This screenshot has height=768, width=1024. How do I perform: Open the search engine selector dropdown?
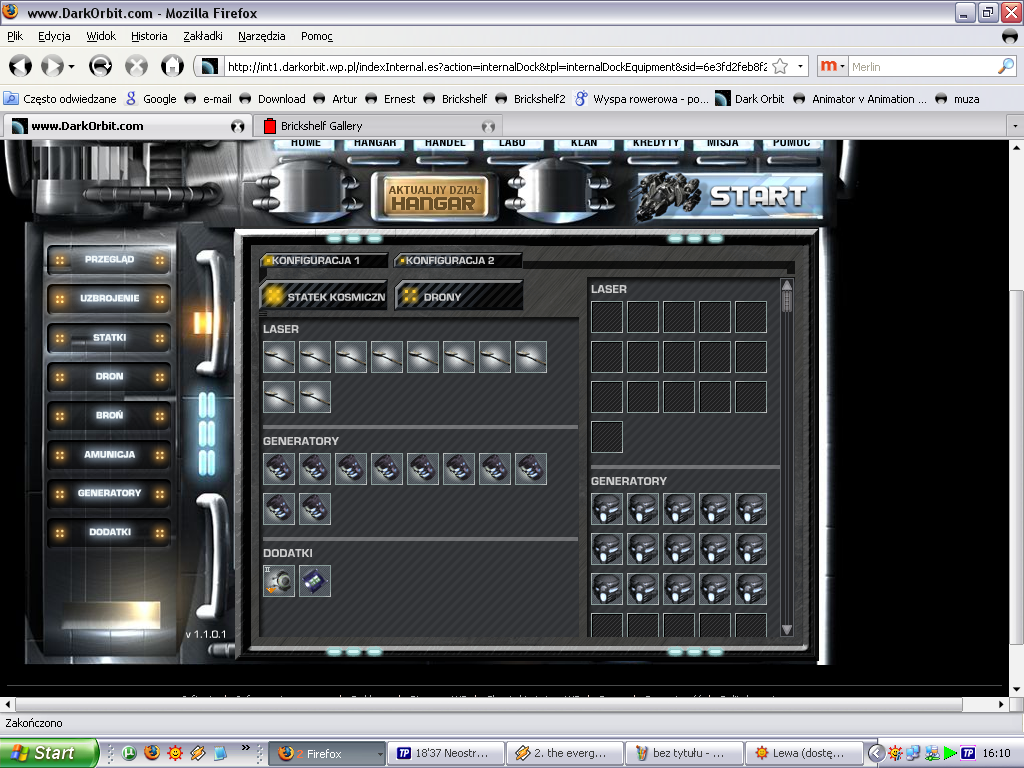coord(834,66)
